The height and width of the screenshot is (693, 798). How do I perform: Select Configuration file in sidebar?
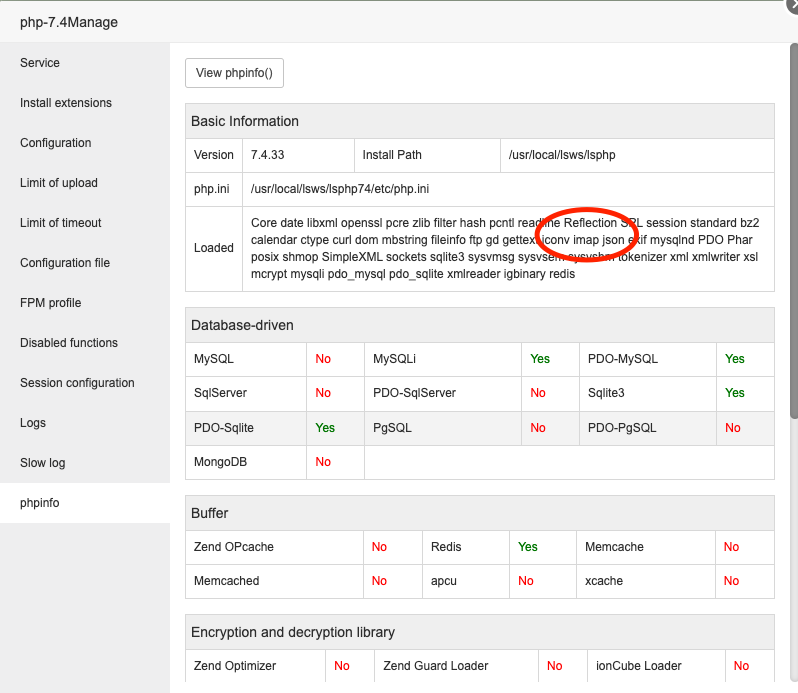point(65,263)
